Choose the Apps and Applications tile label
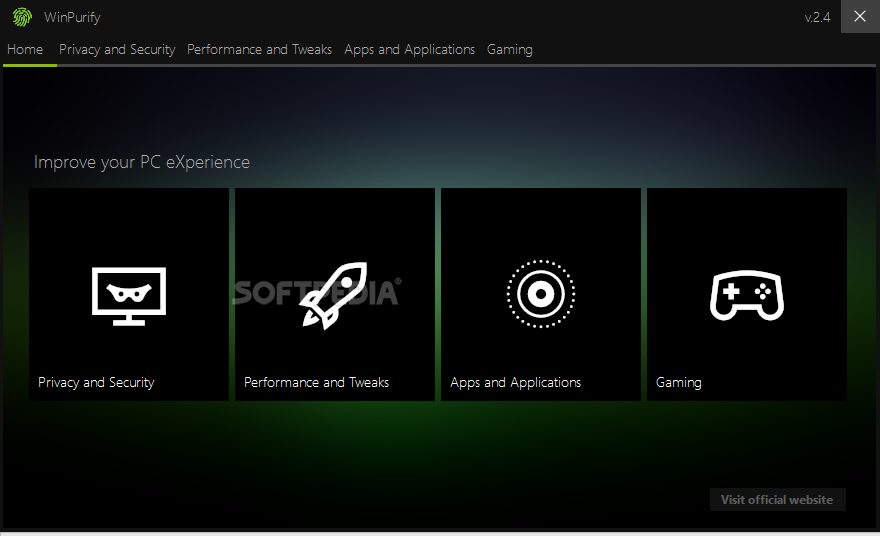The height and width of the screenshot is (536, 880). (515, 382)
